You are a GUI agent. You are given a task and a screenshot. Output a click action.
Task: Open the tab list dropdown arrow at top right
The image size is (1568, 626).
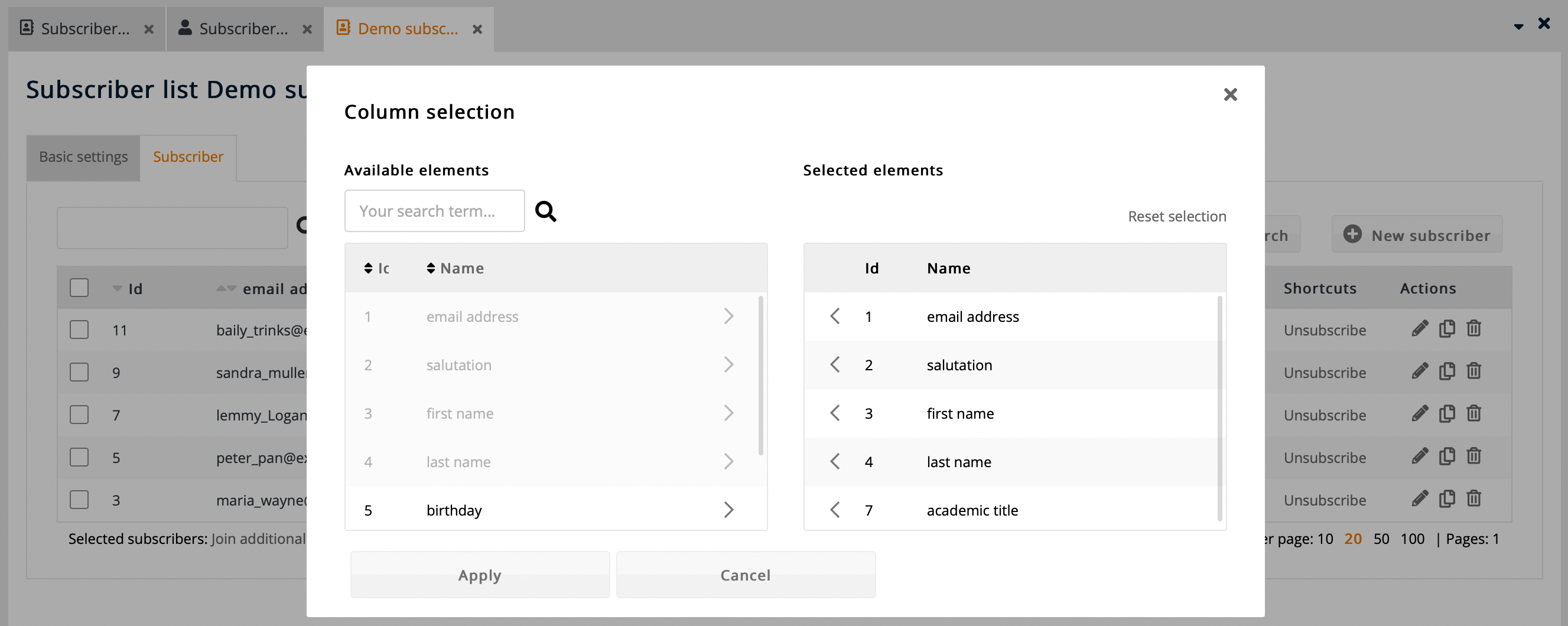tap(1518, 26)
